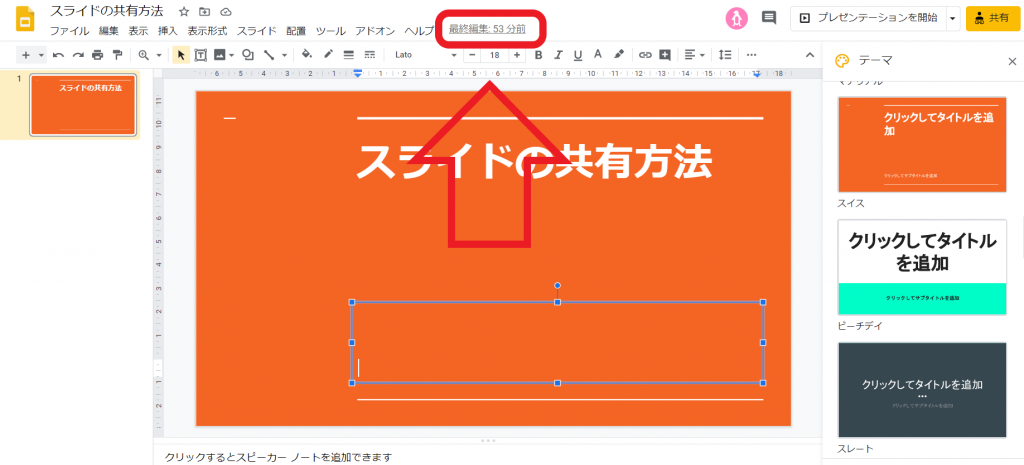1024x465 pixels.
Task: Click the move-to-folder icon beside title
Action: coord(204,12)
